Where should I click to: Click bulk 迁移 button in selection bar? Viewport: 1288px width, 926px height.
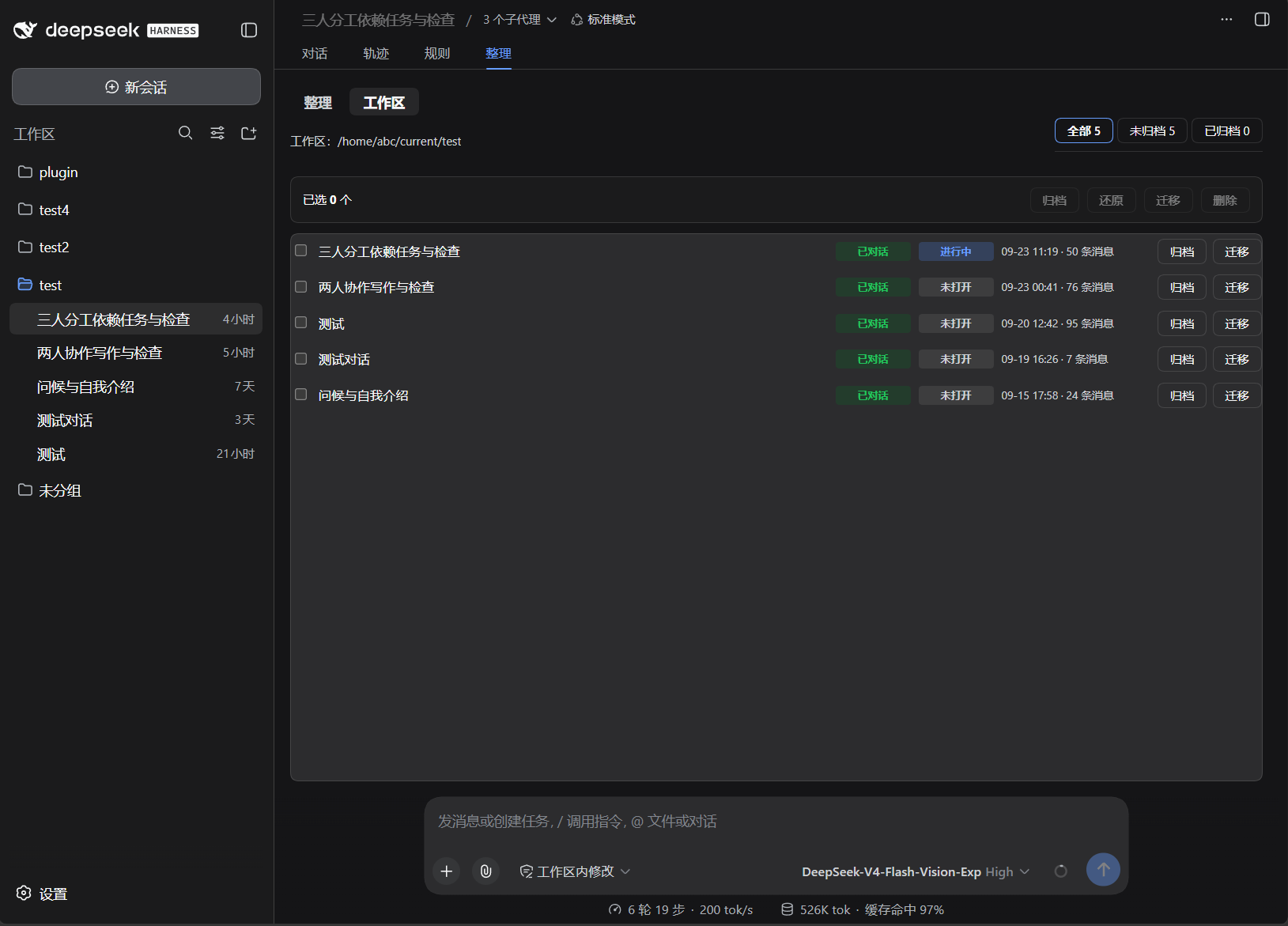pyautogui.click(x=1169, y=200)
